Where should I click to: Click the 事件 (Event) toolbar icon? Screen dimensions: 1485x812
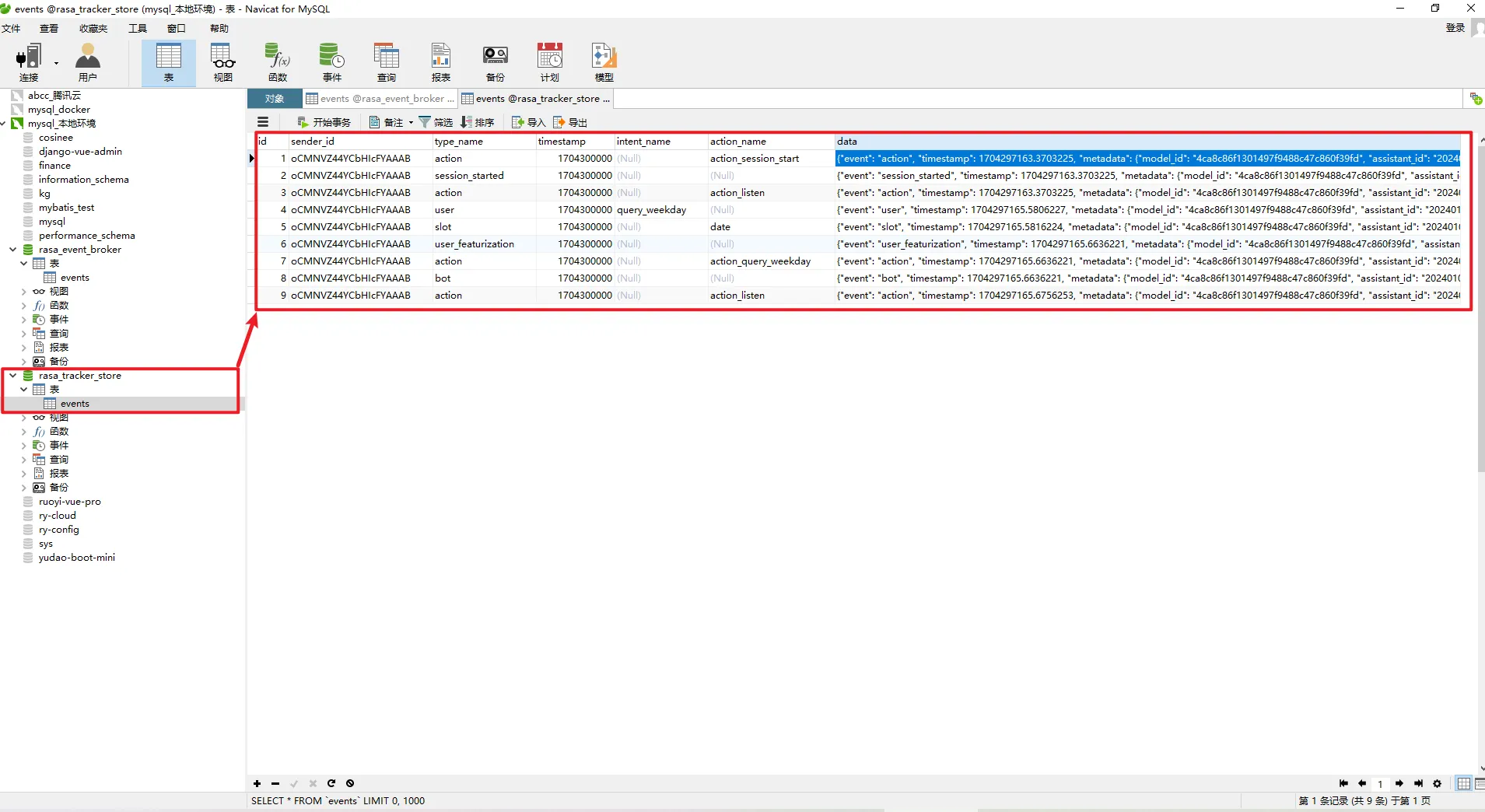[x=332, y=62]
